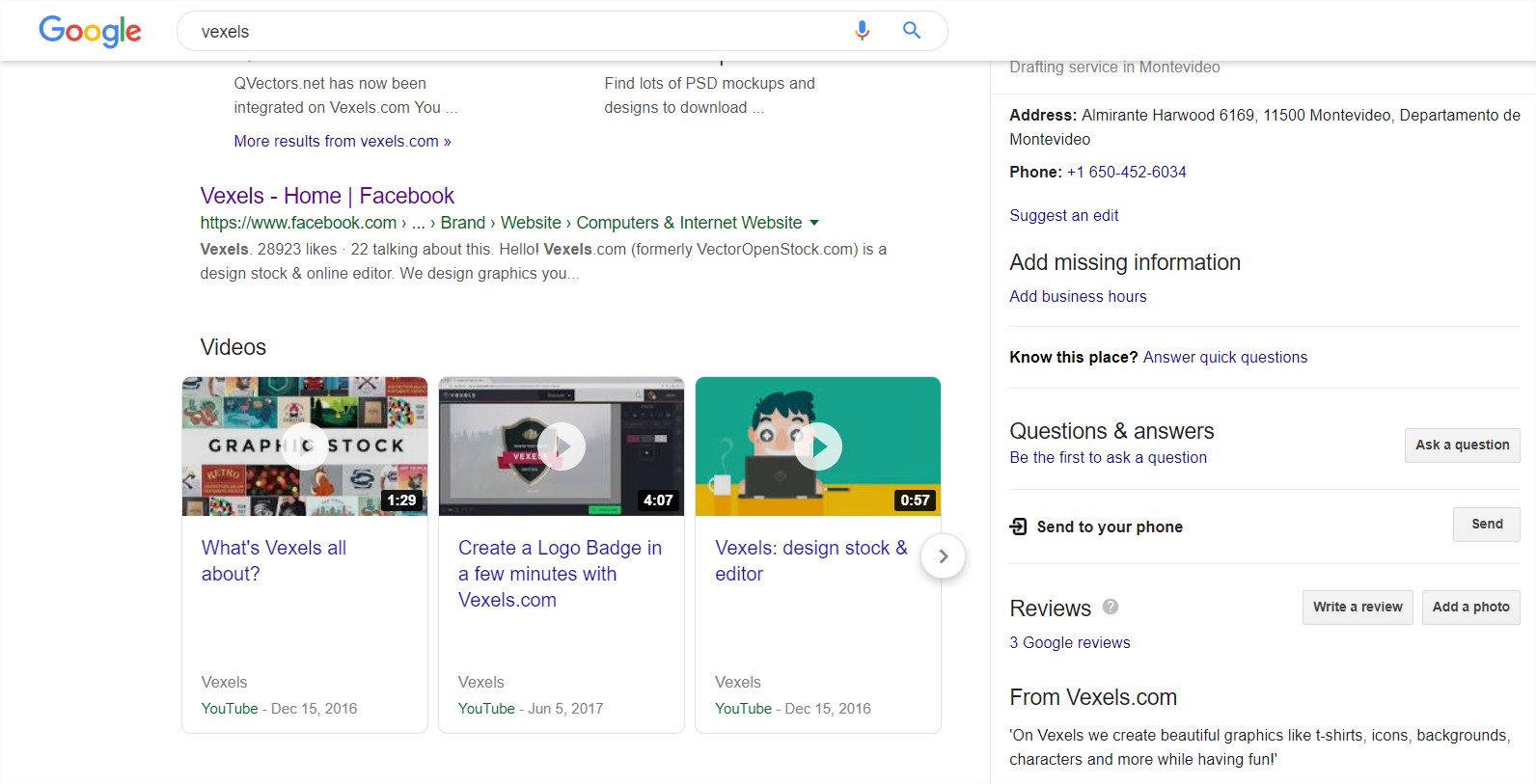1536x784 pixels.
Task: Play the 'Vexels: design stock & editor' video
Action: 818,446
